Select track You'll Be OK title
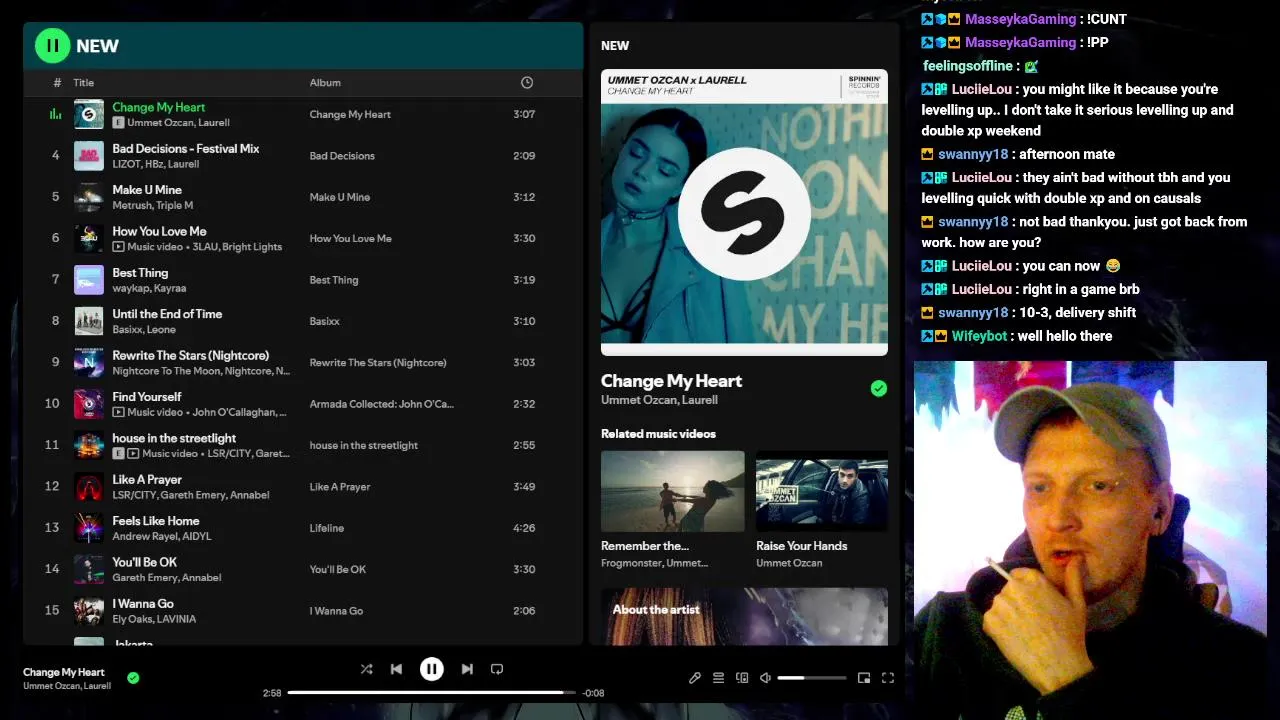This screenshot has height=720, width=1280. coord(144,562)
